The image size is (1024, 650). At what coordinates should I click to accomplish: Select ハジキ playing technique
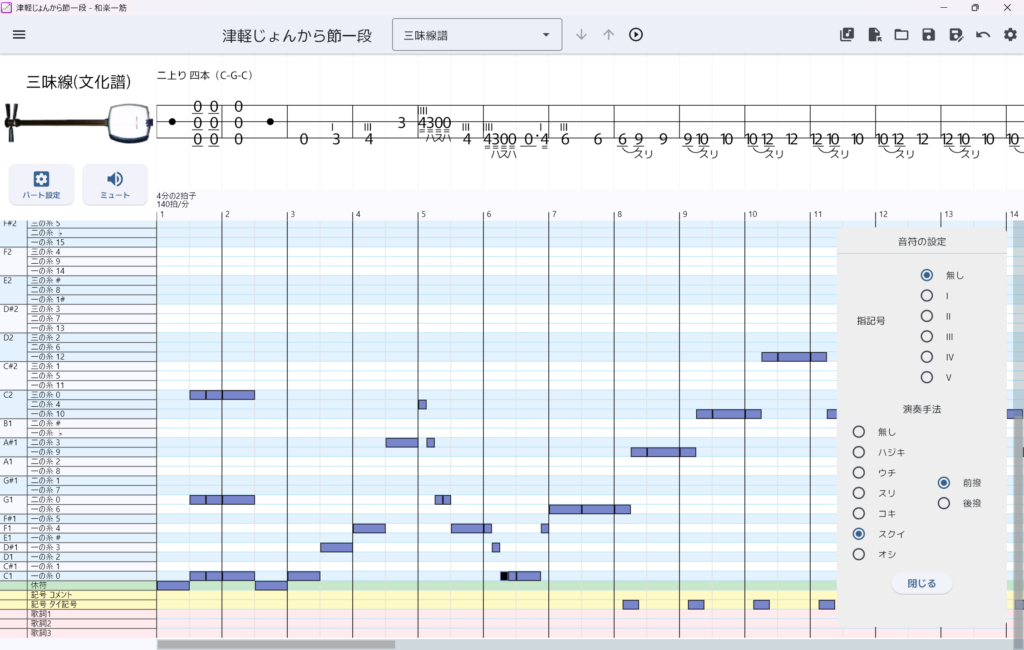tap(859, 452)
